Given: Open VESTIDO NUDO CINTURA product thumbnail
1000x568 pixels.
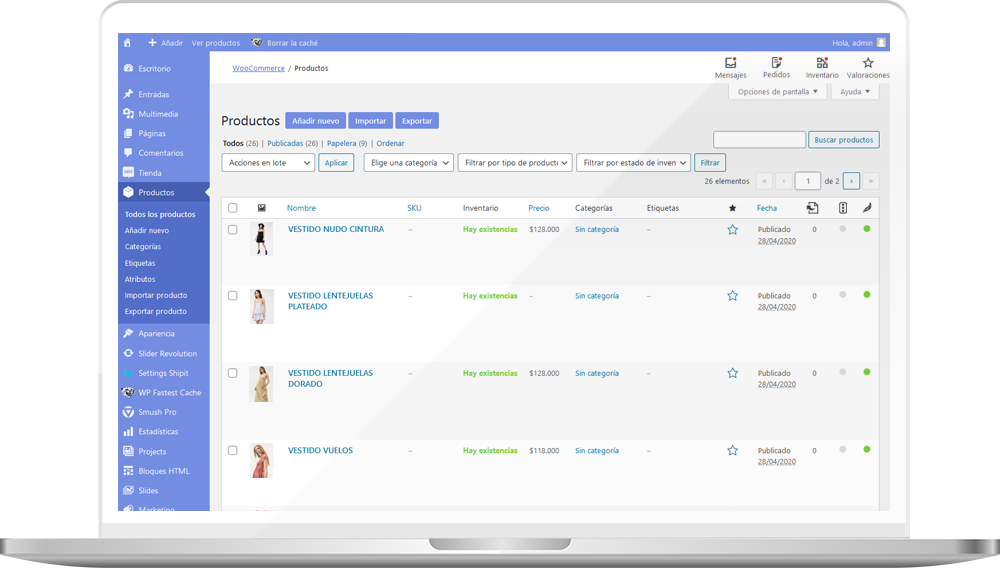Looking at the screenshot, I should (x=261, y=239).
